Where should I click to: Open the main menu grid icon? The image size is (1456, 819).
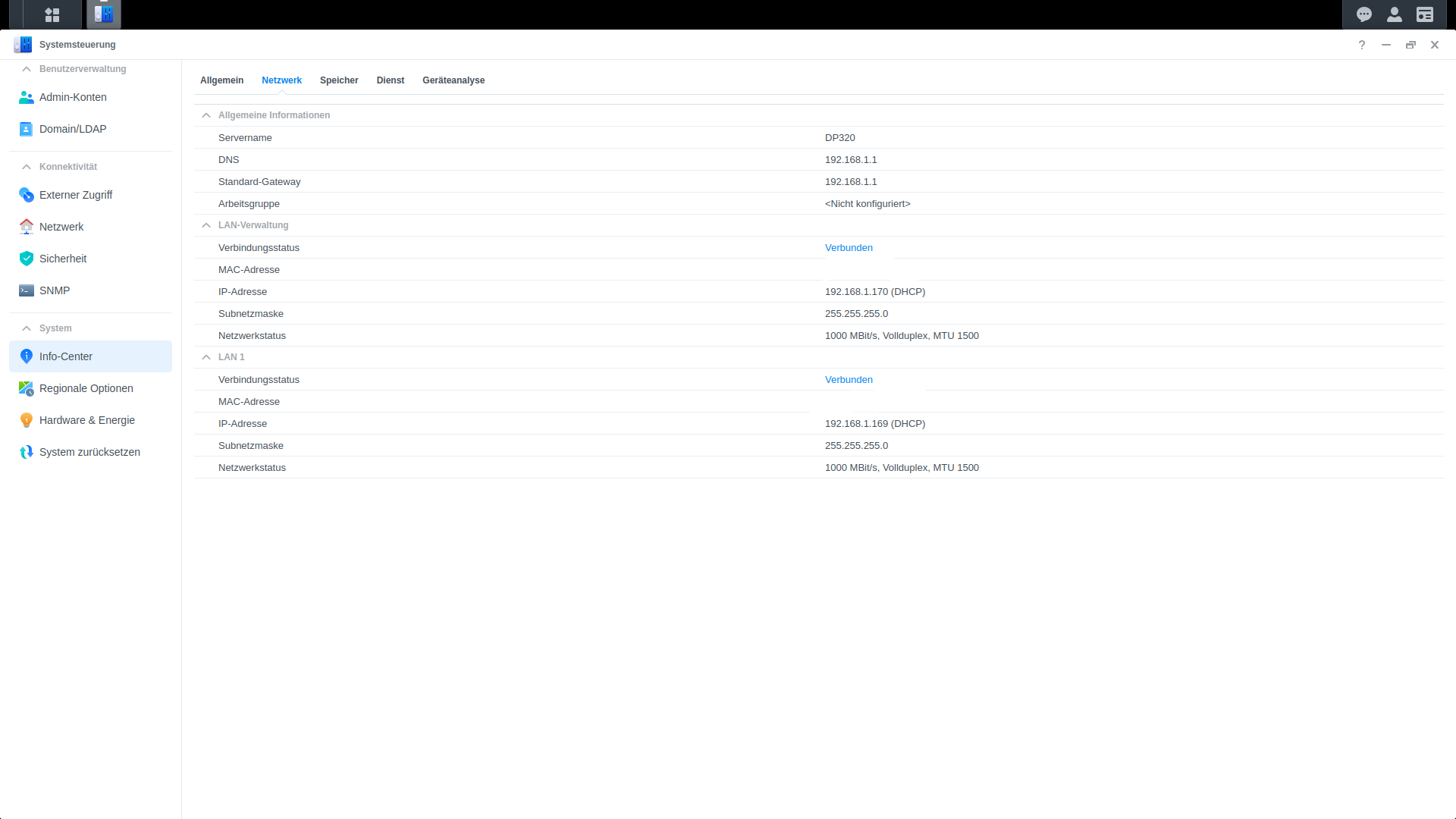pos(52,14)
